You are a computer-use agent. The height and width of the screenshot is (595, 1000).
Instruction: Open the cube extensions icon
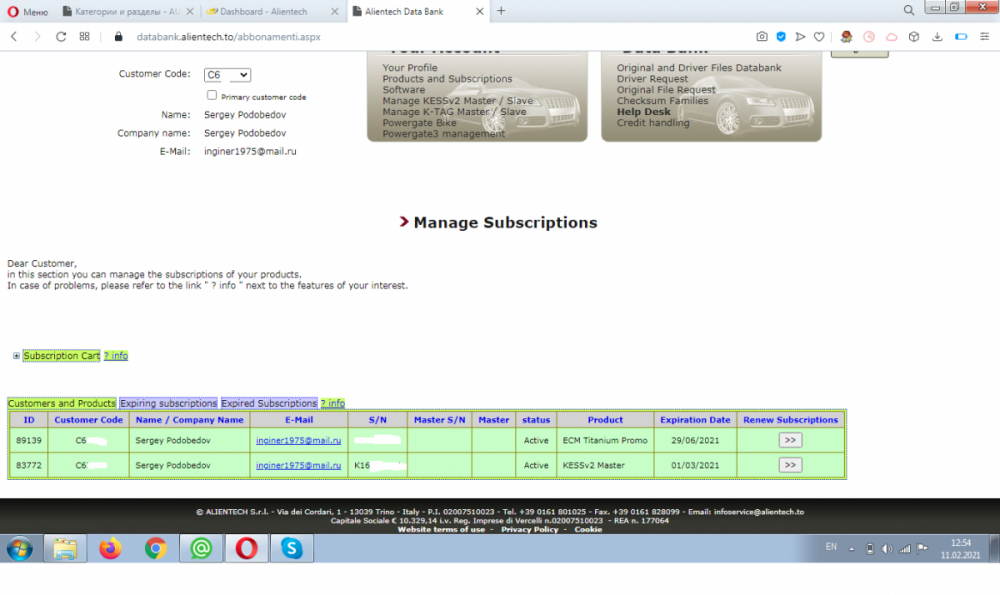click(914, 36)
